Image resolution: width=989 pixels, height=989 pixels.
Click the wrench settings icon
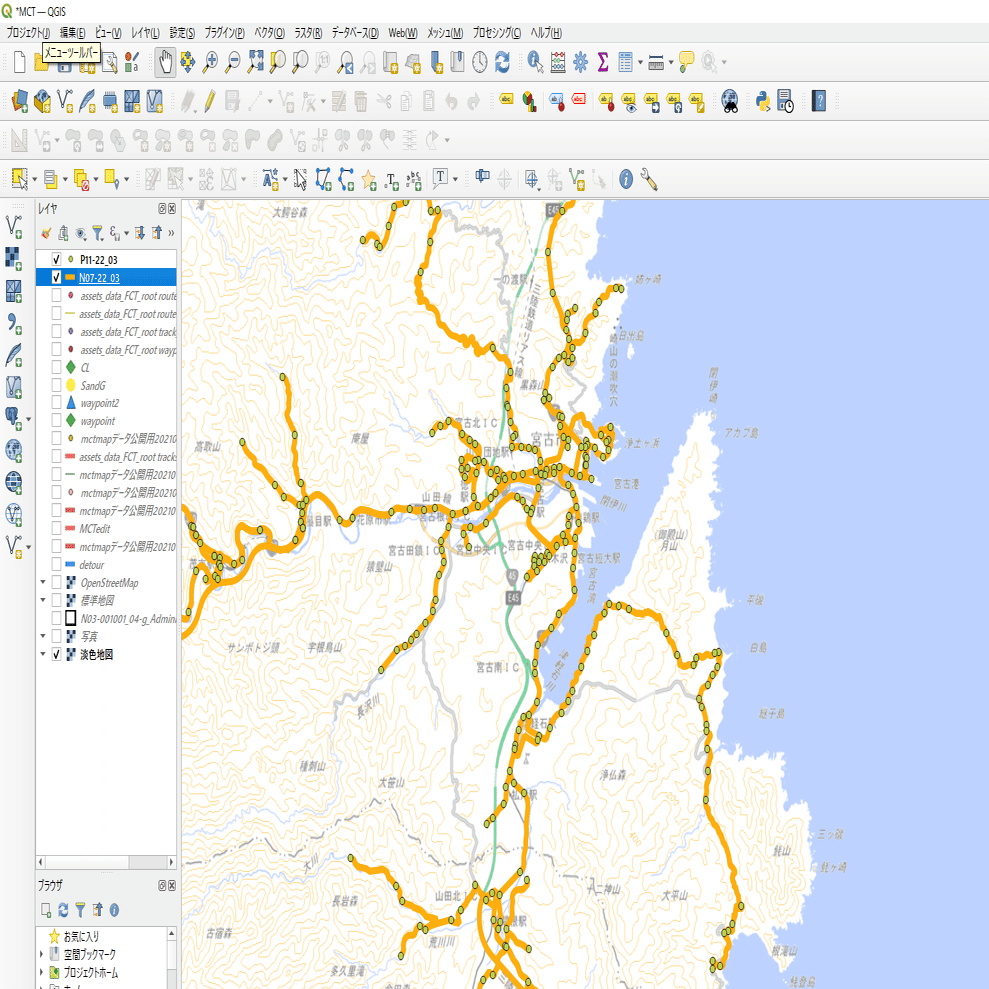(x=648, y=180)
